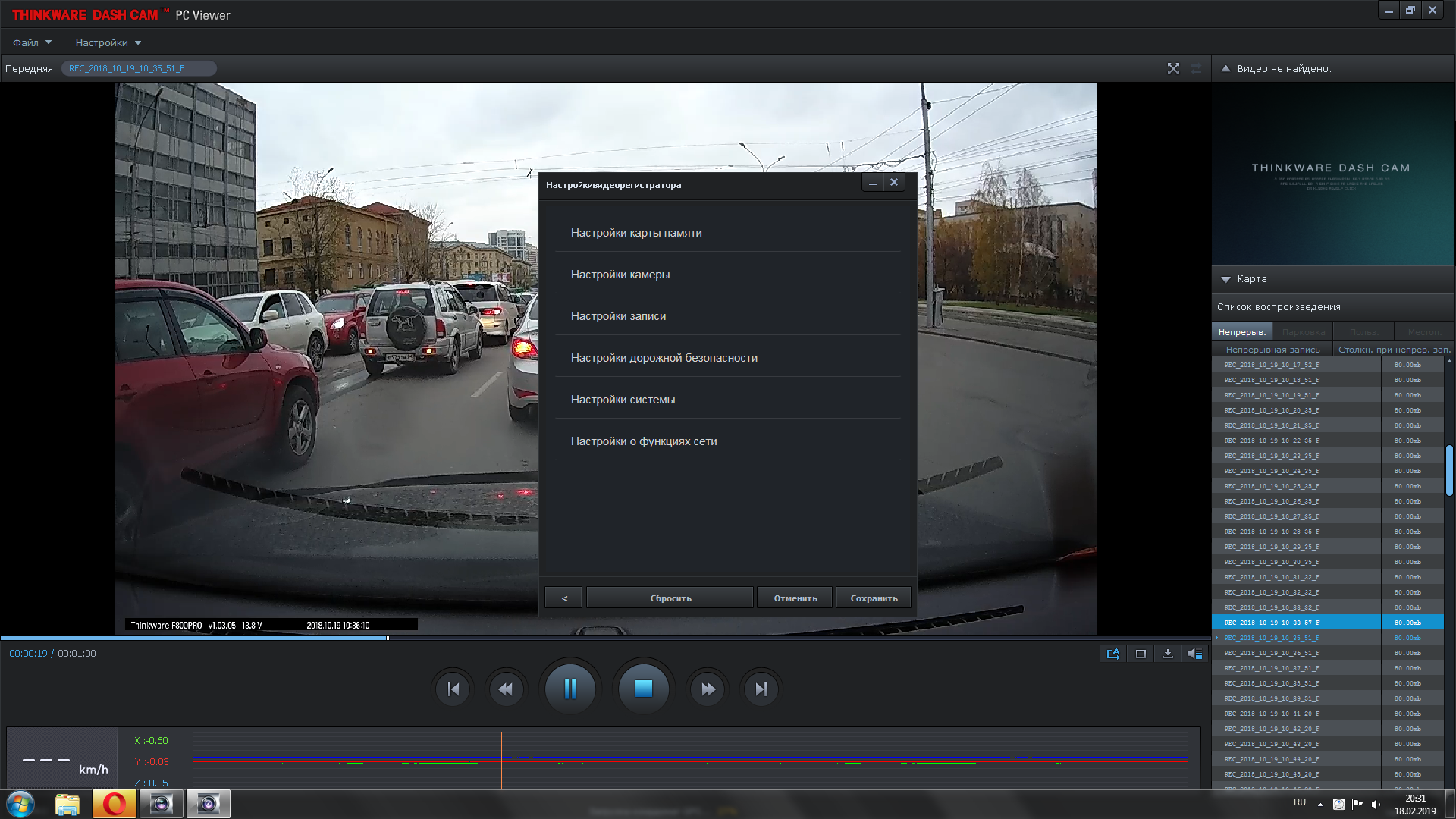
Task: Toggle fullscreen video view icon
Action: coord(1173,68)
